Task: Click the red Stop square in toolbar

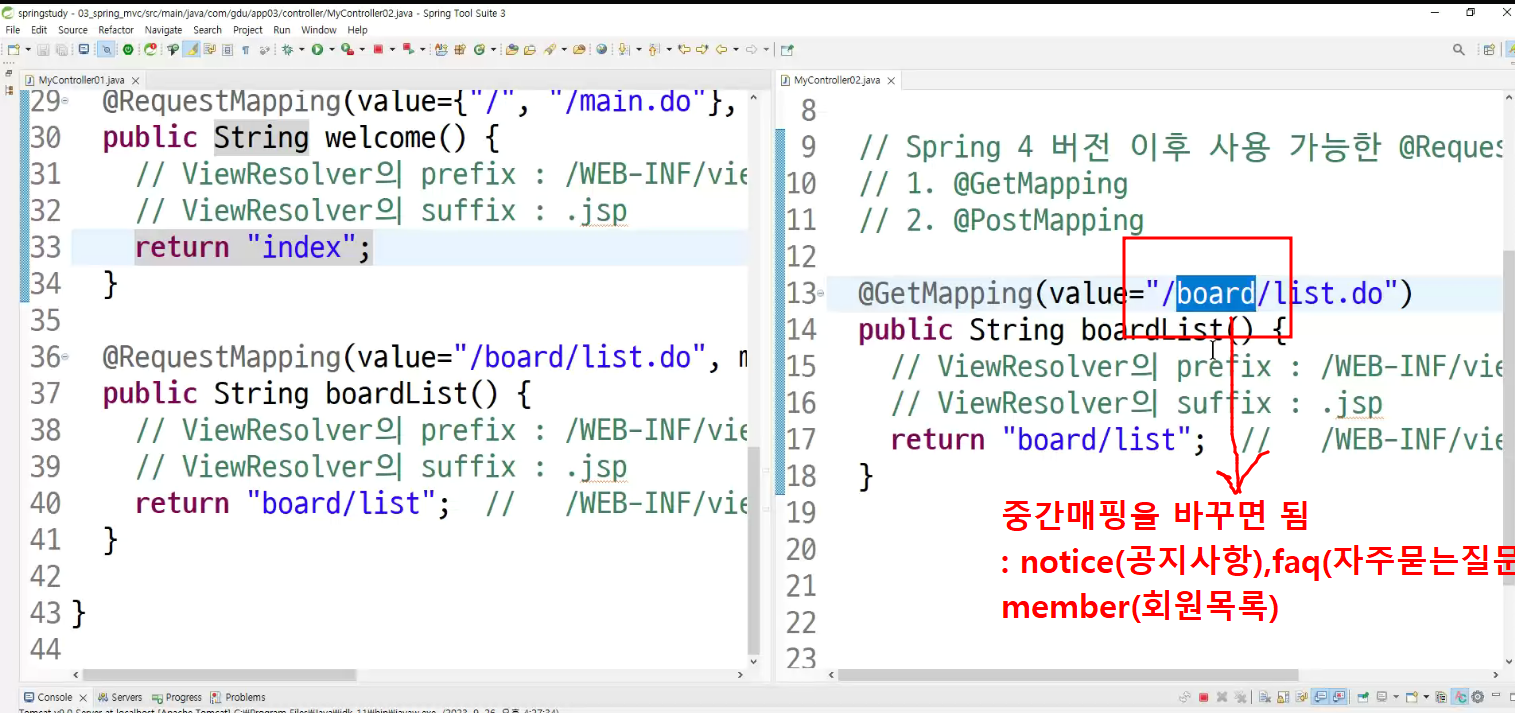Action: [x=377, y=49]
